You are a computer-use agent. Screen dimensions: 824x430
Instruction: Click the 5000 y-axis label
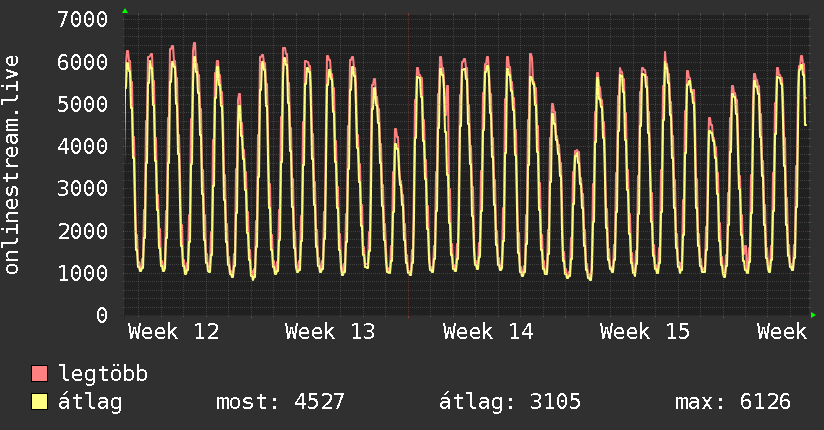83,104
